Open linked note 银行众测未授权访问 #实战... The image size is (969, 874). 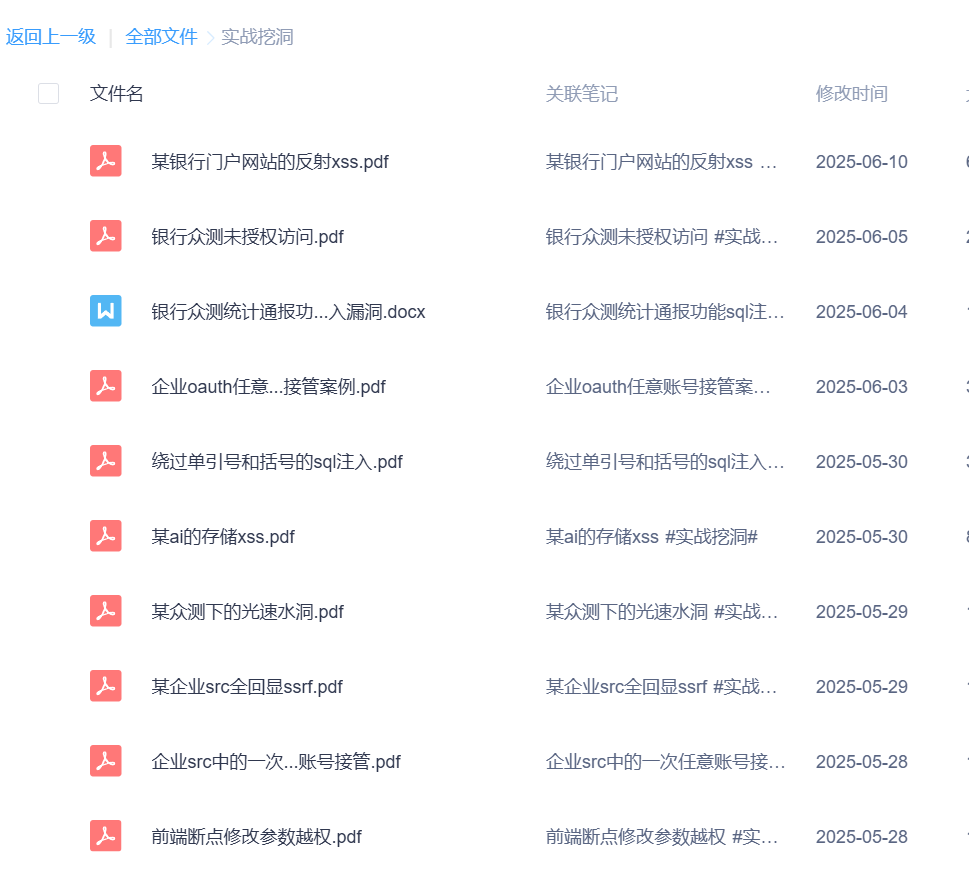tap(661, 236)
